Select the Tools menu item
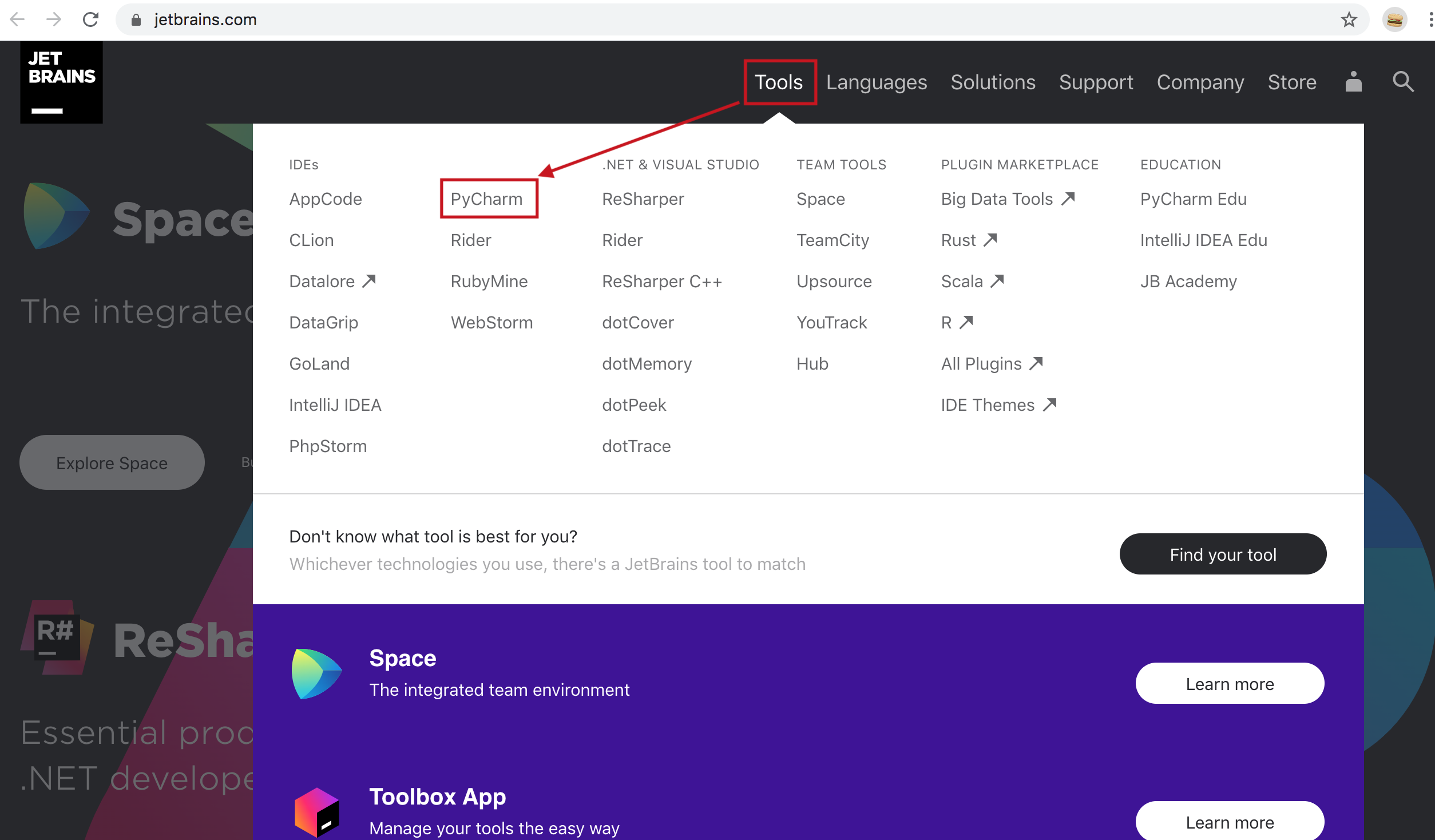1435x840 pixels. (x=779, y=82)
